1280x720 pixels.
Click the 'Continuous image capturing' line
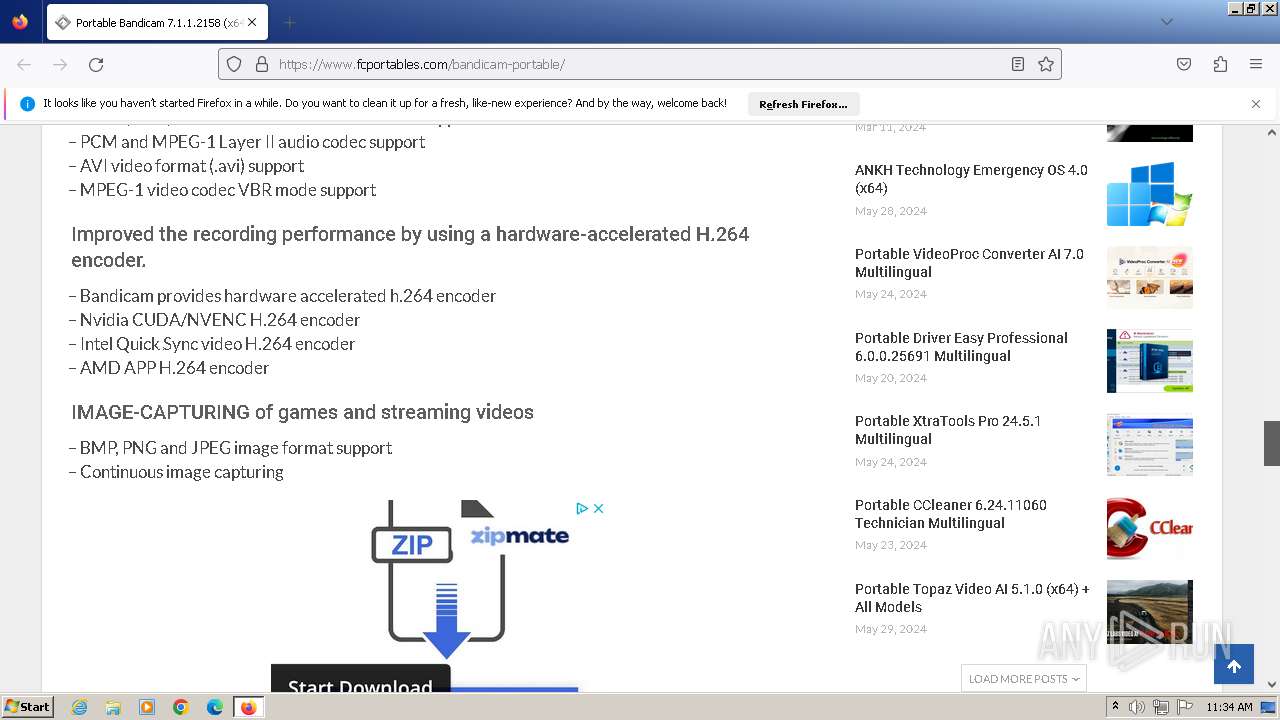176,472
